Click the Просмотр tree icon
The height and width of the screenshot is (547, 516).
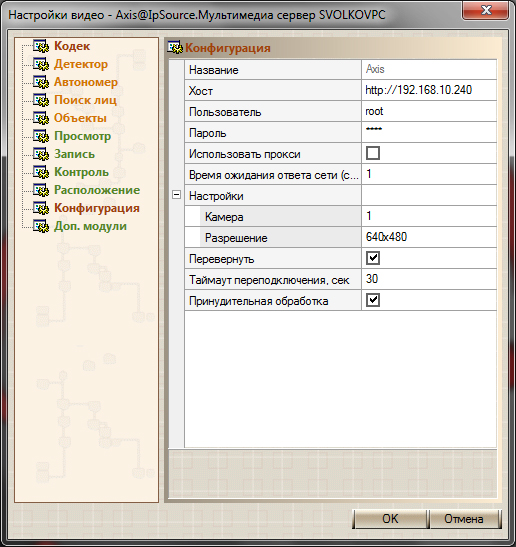[41, 136]
